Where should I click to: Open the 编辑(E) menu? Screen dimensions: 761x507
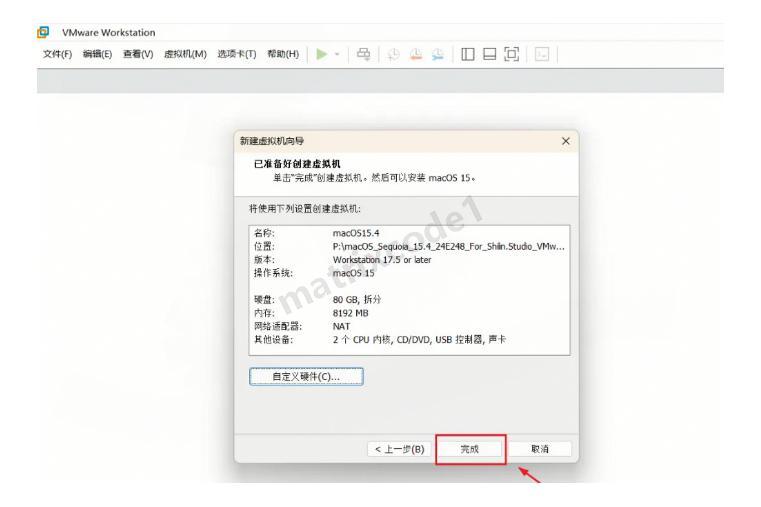coord(97,54)
